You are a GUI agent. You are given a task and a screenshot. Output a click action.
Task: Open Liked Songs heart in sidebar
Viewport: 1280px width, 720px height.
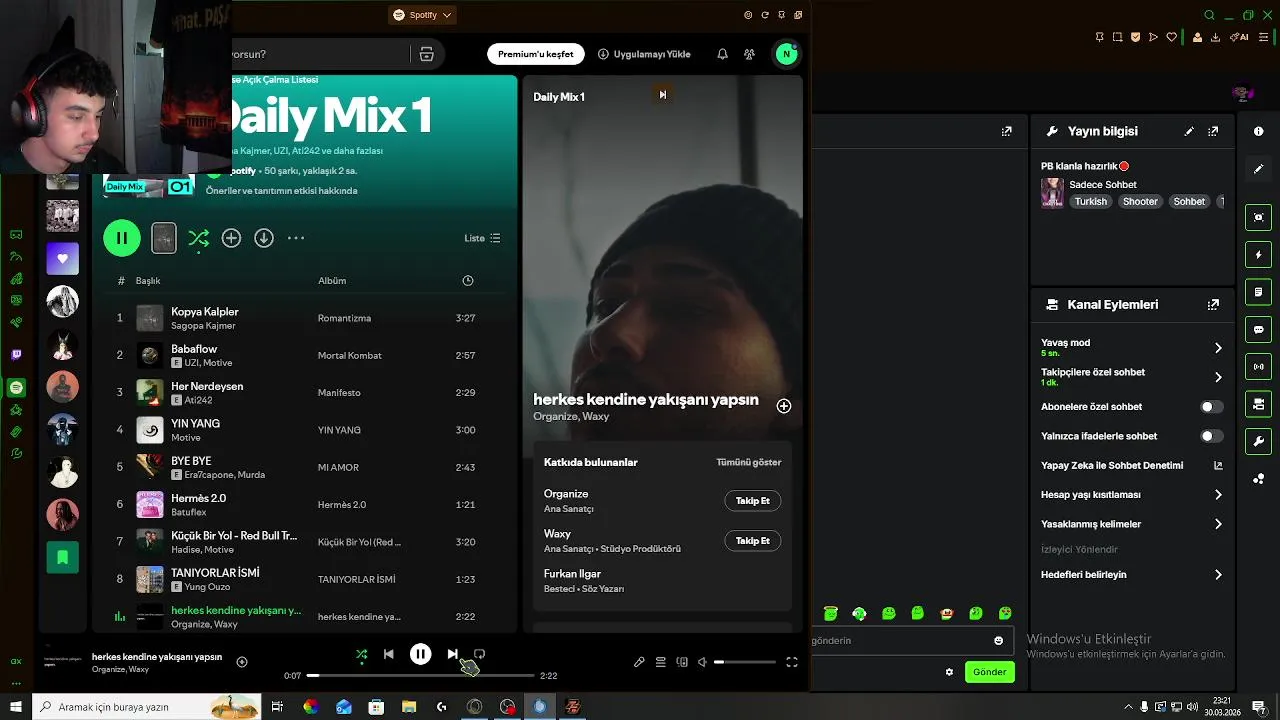point(63,259)
